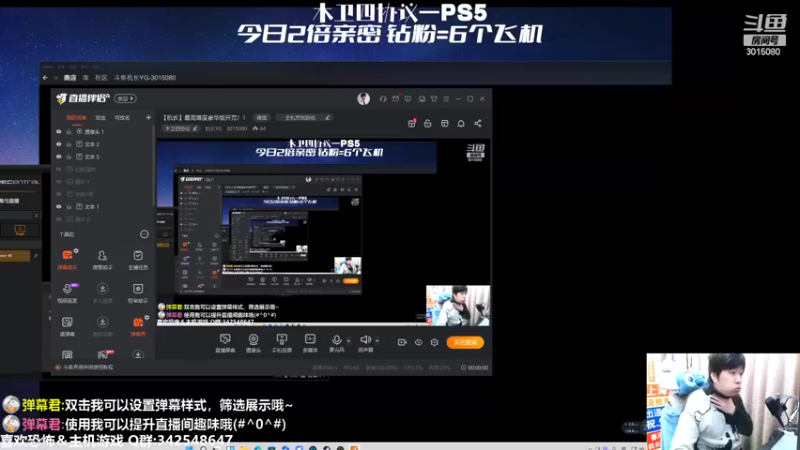This screenshot has height=450, width=800.
Task: Add a 摄像头 camera source from bottom toolbar
Action: click(253, 343)
